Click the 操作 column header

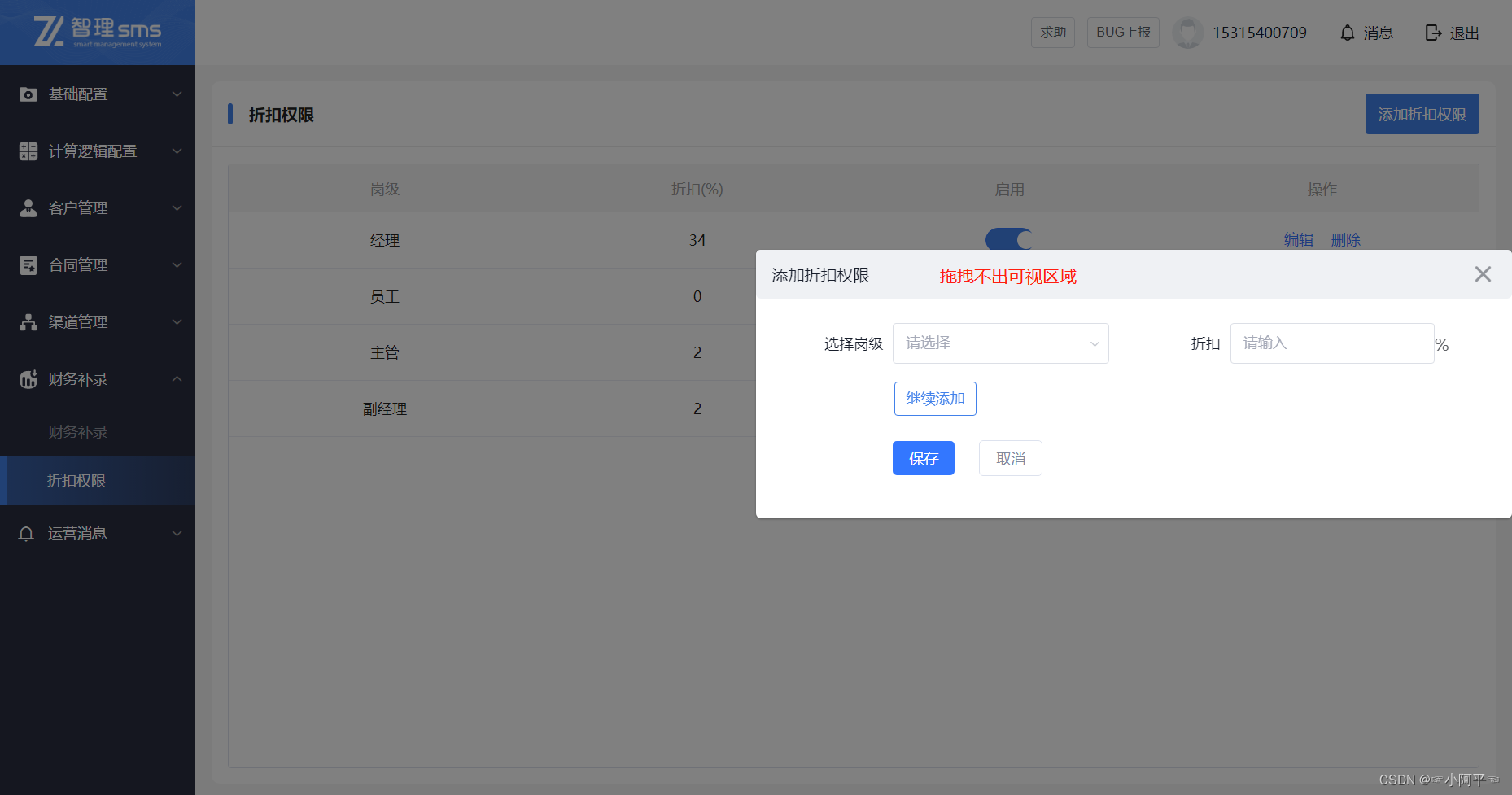click(x=1322, y=190)
